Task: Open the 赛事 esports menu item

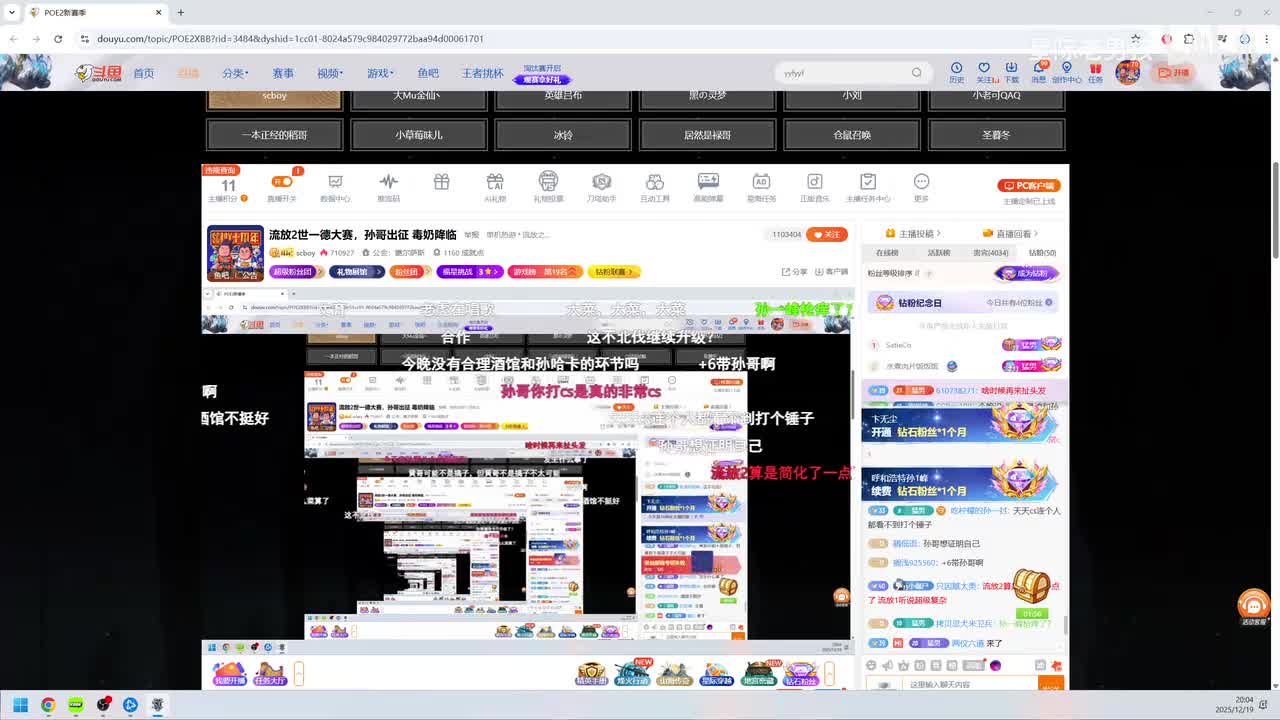Action: (x=283, y=73)
